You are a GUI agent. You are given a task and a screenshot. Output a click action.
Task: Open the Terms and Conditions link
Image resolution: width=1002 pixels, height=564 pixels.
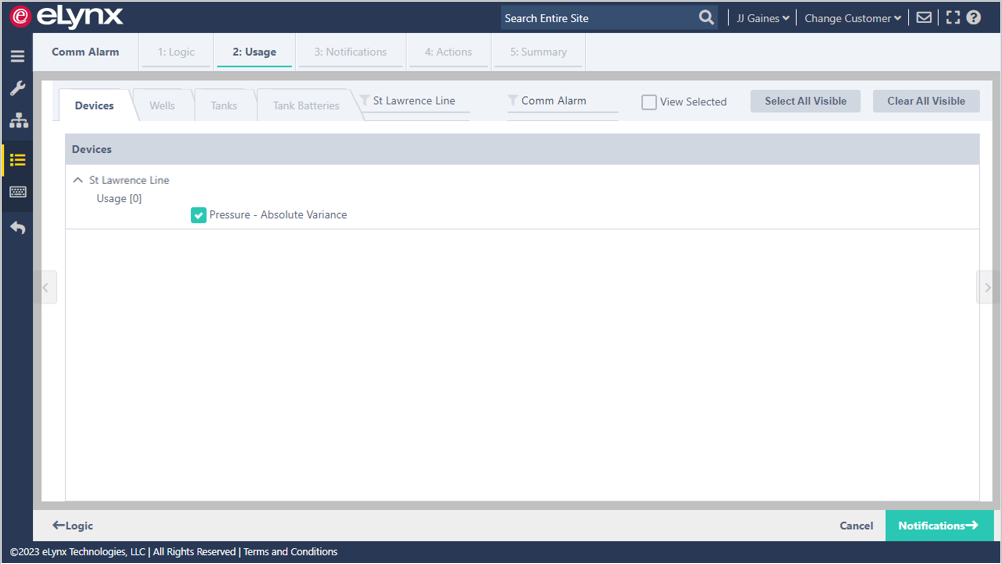[290, 552]
